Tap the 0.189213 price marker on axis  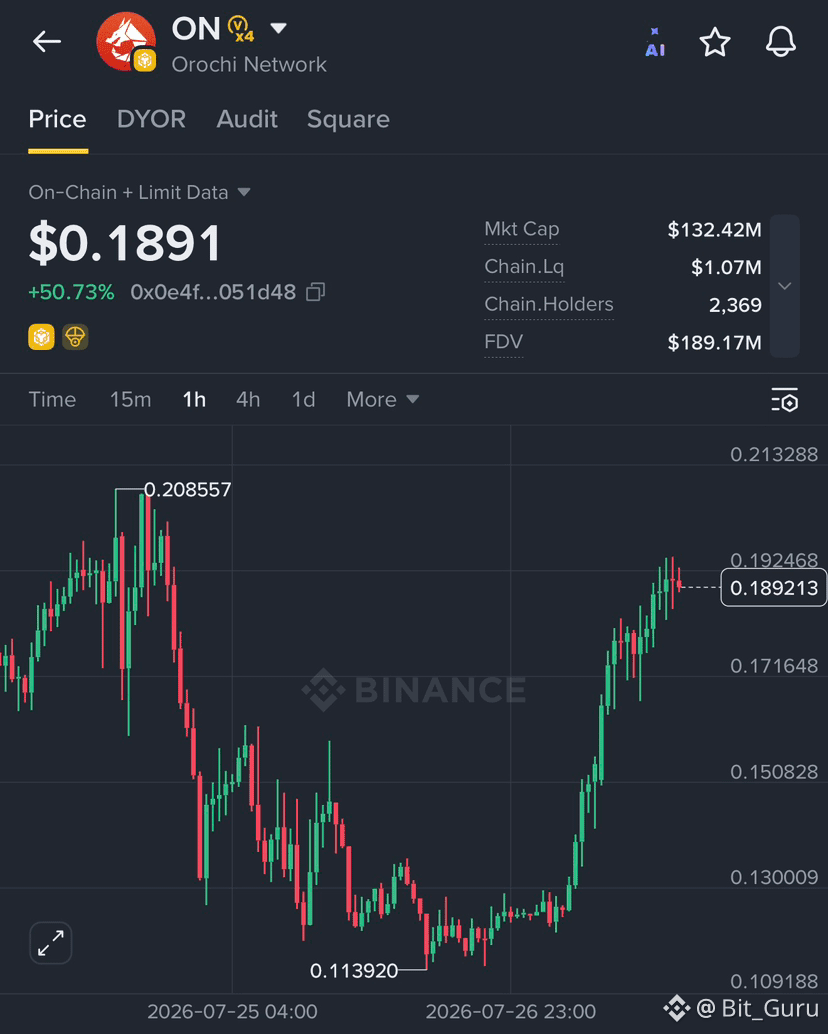[774, 588]
